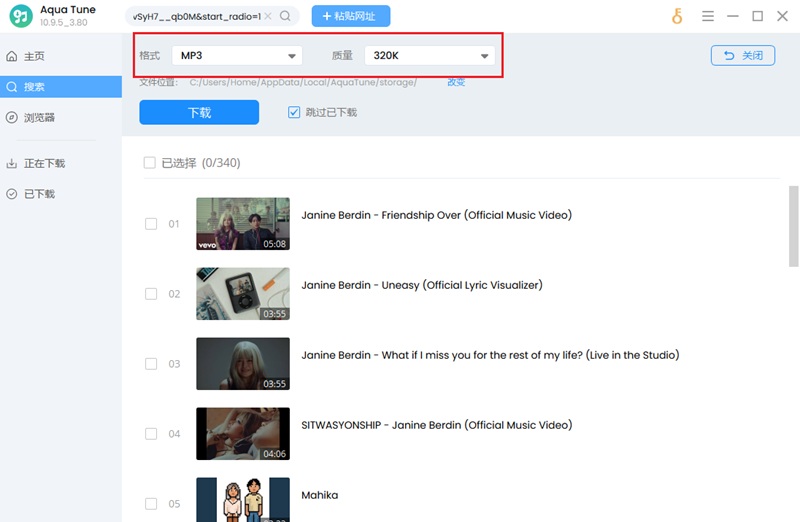800x522 pixels.
Task: Open the 质量 320K quality dropdown
Action: (x=430, y=55)
